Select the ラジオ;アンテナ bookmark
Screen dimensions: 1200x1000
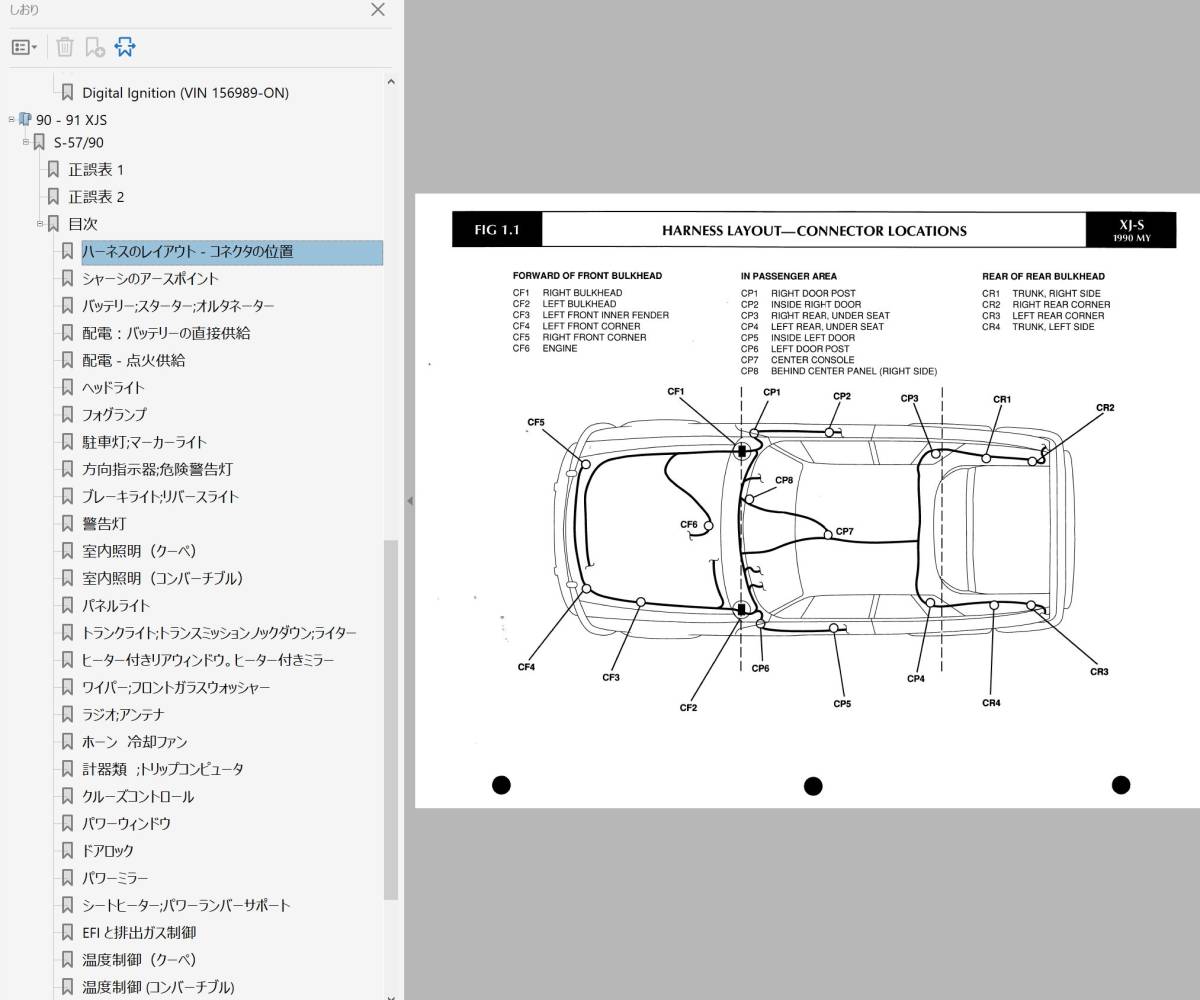(123, 715)
